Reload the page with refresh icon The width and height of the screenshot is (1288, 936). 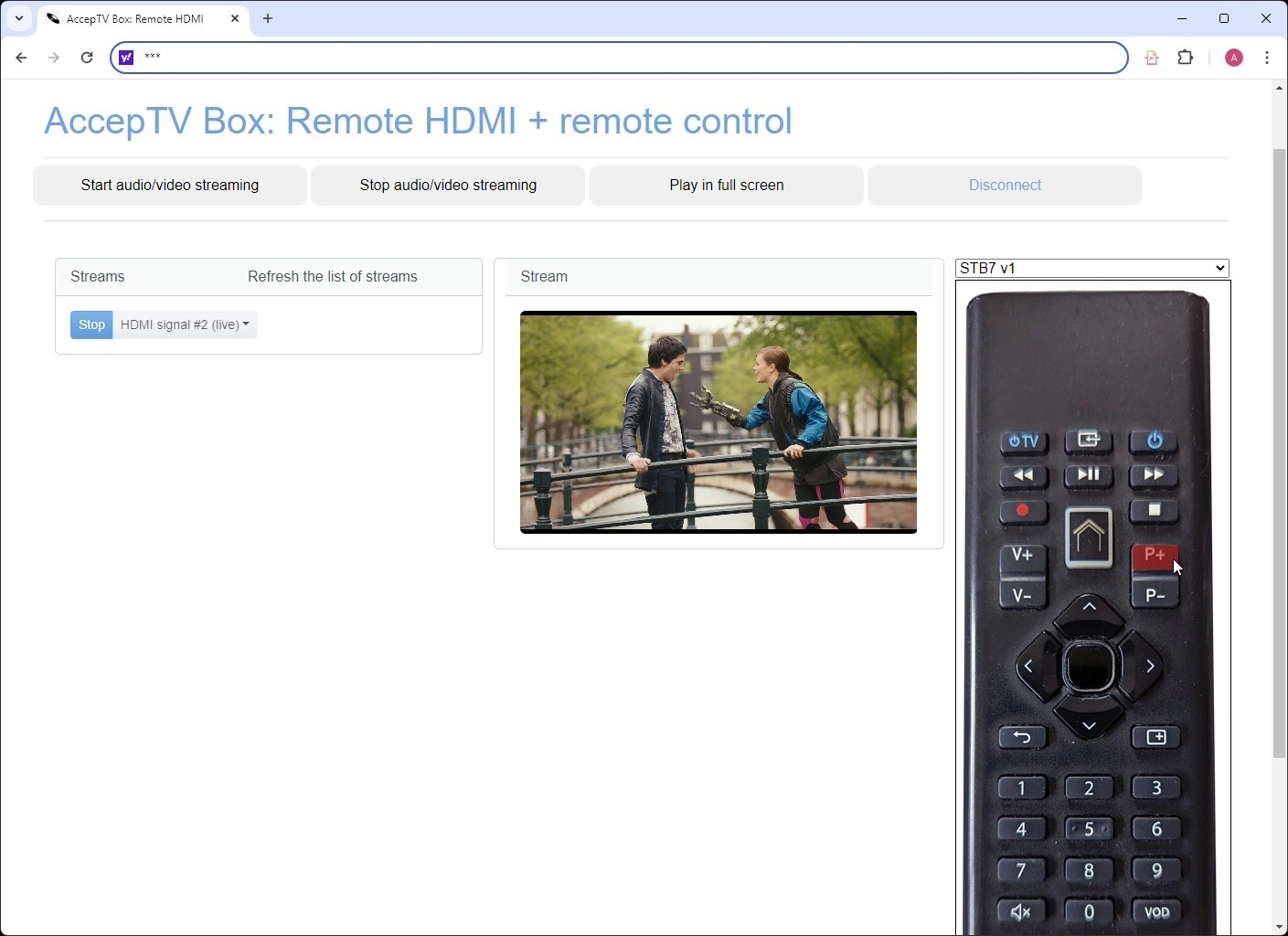click(x=87, y=58)
